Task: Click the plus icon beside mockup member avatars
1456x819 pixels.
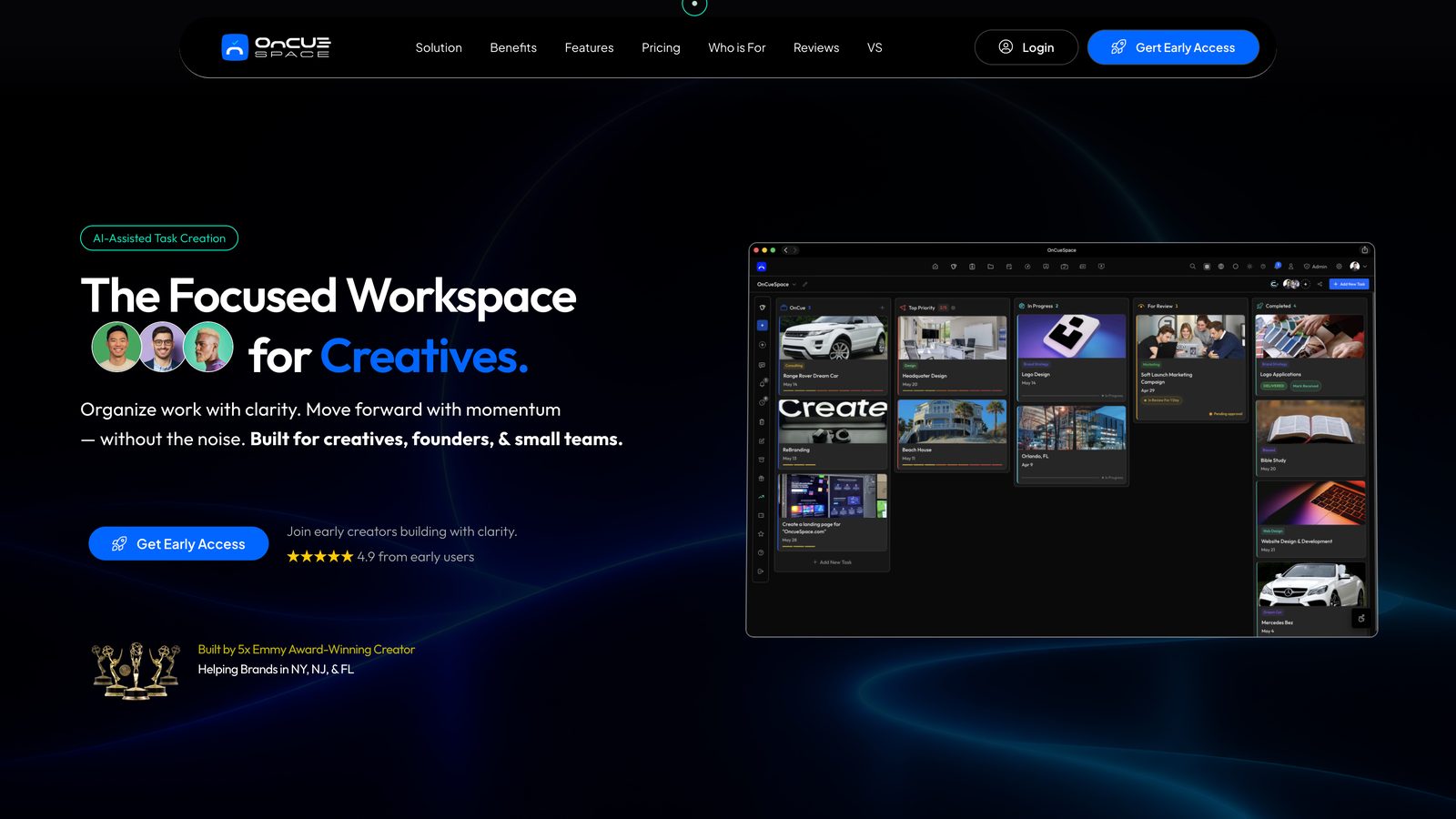Action: [1305, 284]
